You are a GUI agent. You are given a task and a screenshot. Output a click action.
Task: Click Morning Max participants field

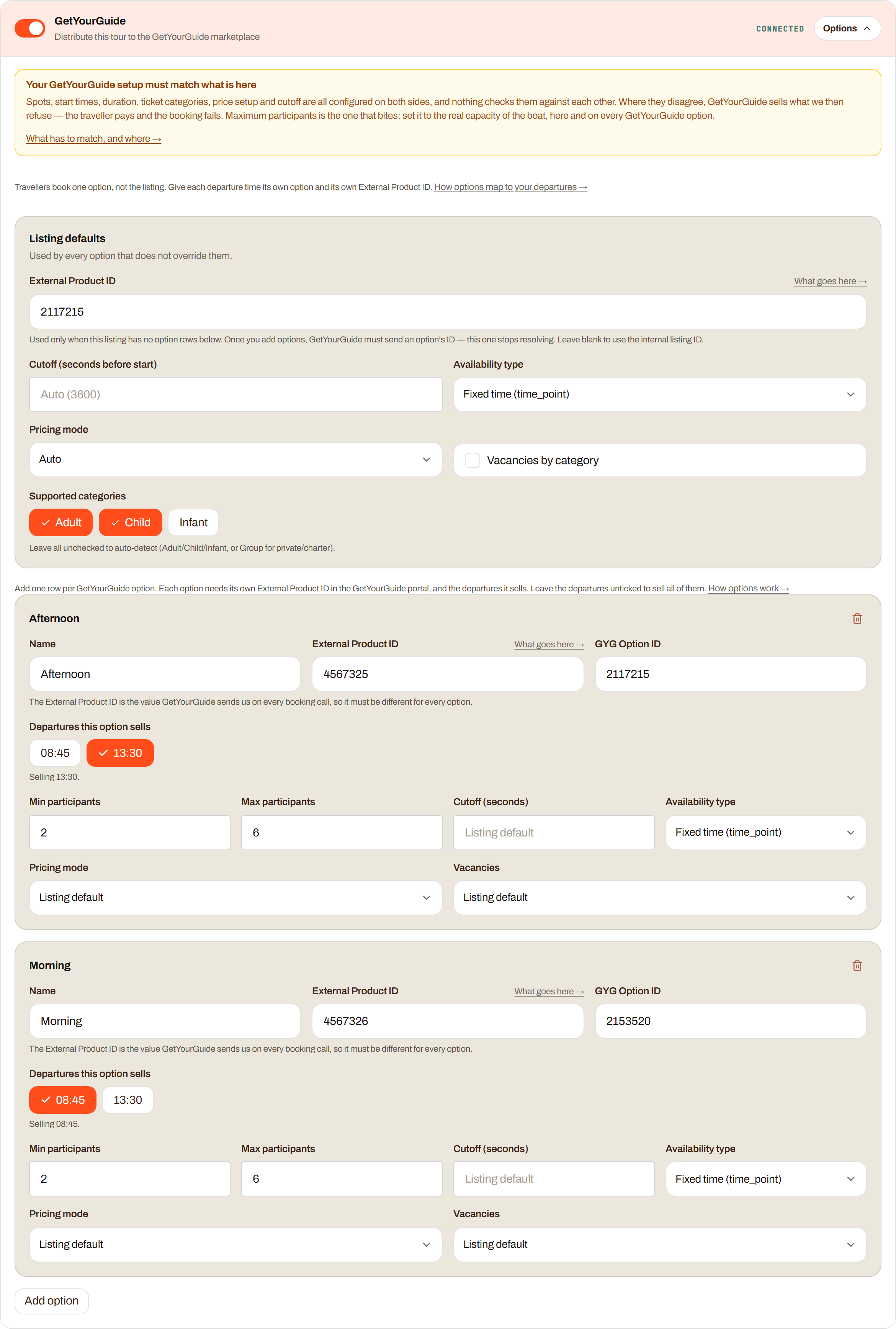[x=342, y=1178]
